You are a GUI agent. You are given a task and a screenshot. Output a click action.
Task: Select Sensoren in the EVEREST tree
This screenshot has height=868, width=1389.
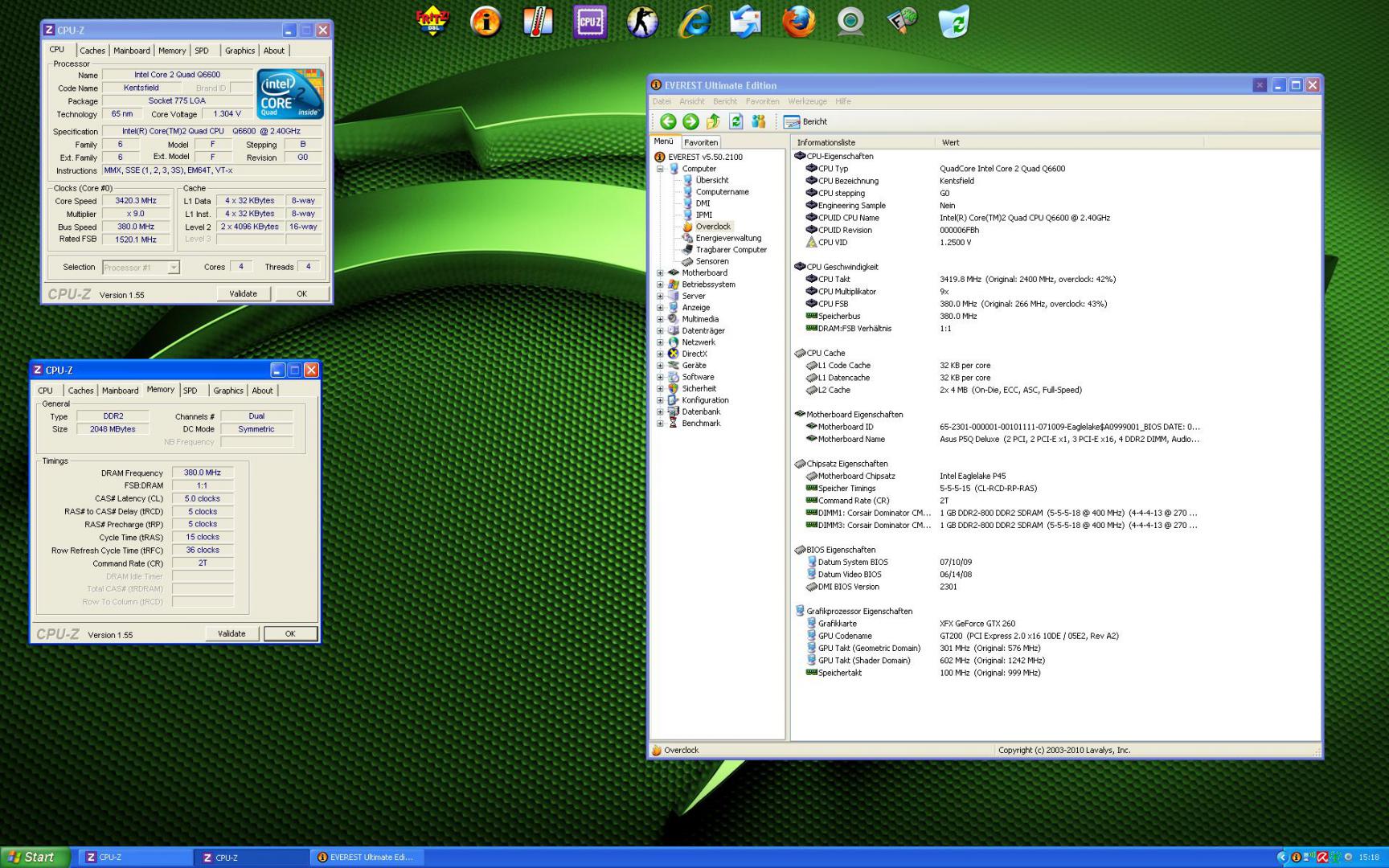[711, 261]
